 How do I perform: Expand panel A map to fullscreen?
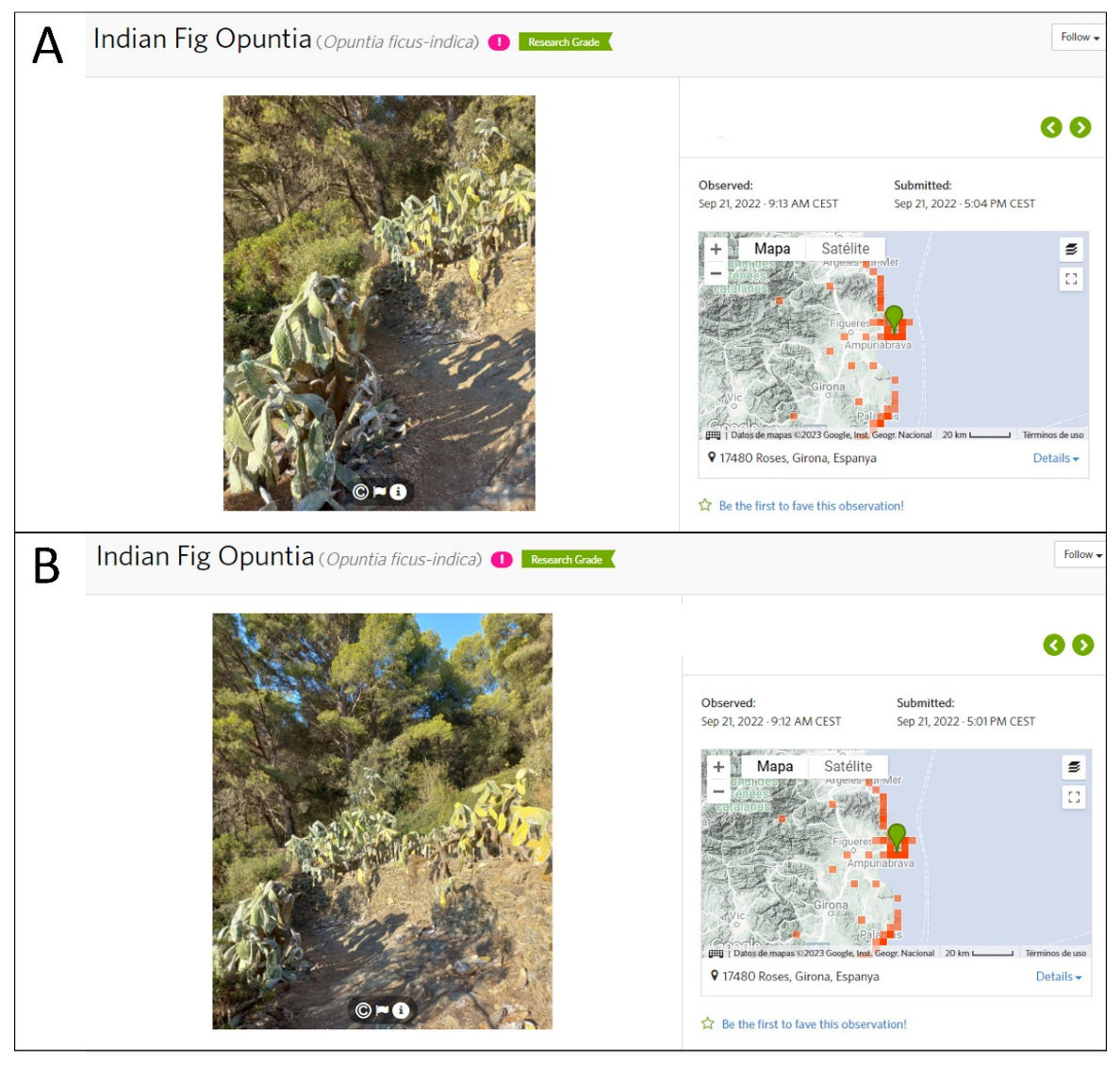coord(1071,279)
